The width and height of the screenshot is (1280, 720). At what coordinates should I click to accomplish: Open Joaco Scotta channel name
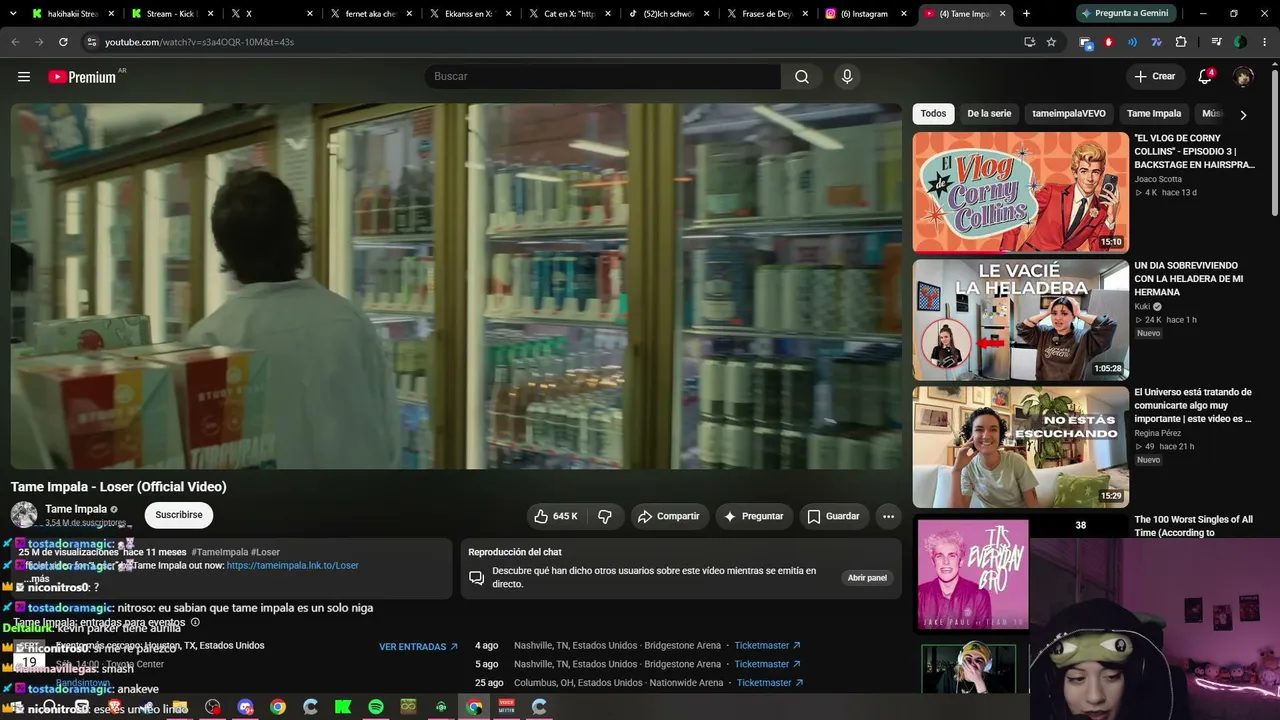(x=1158, y=180)
